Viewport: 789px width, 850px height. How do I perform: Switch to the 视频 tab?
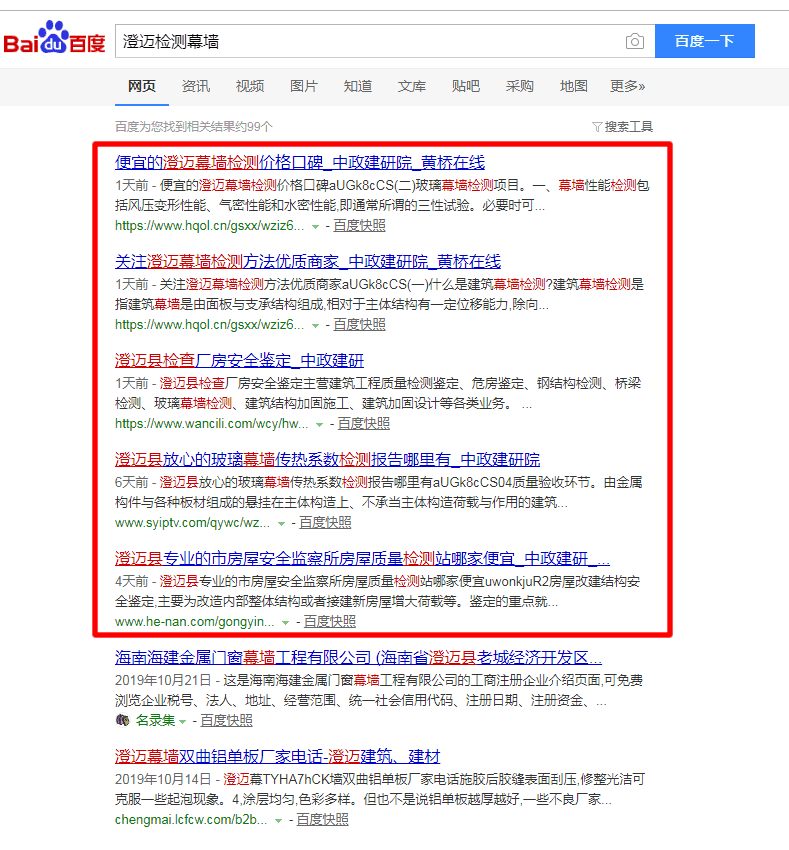click(249, 86)
